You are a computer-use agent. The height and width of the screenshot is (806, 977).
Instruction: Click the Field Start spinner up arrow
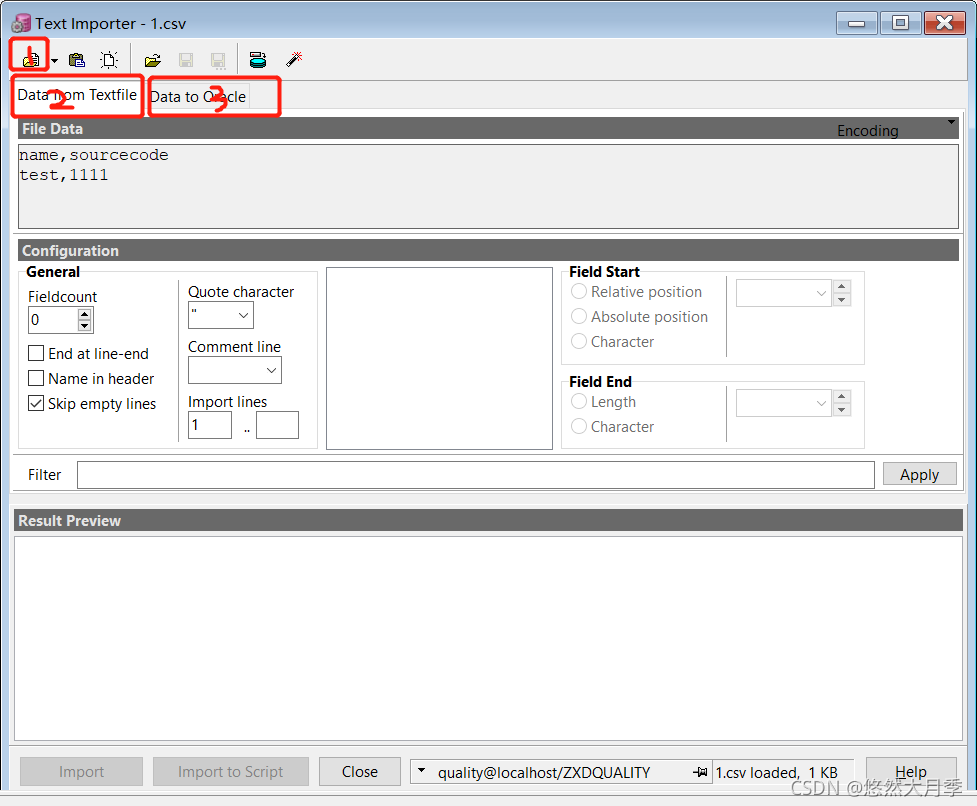(842, 287)
